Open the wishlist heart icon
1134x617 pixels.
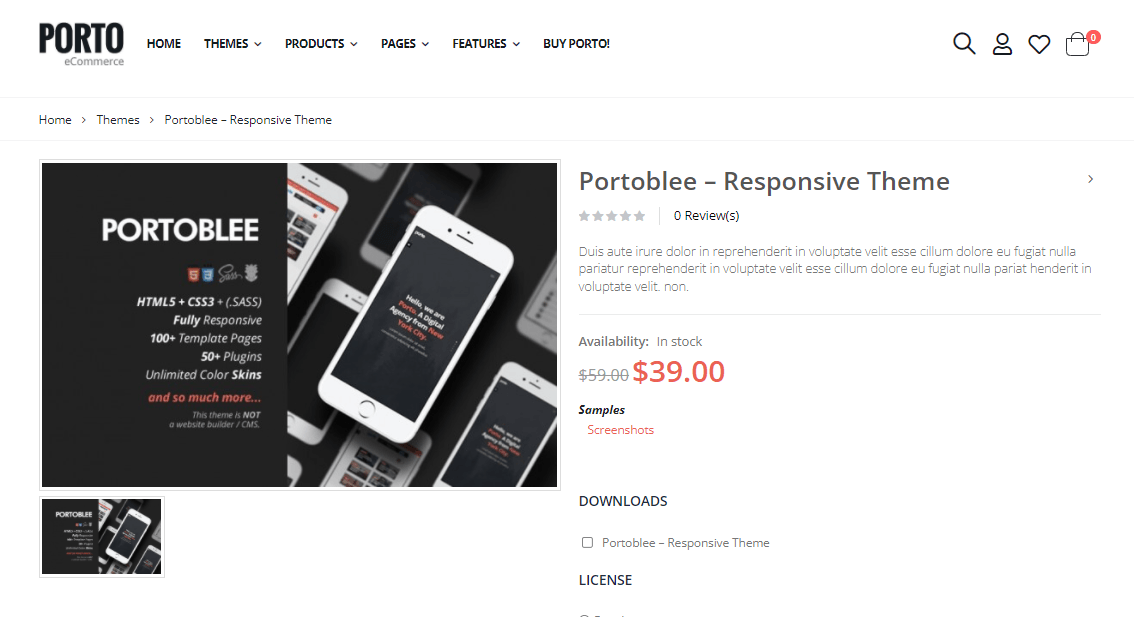coord(1039,44)
